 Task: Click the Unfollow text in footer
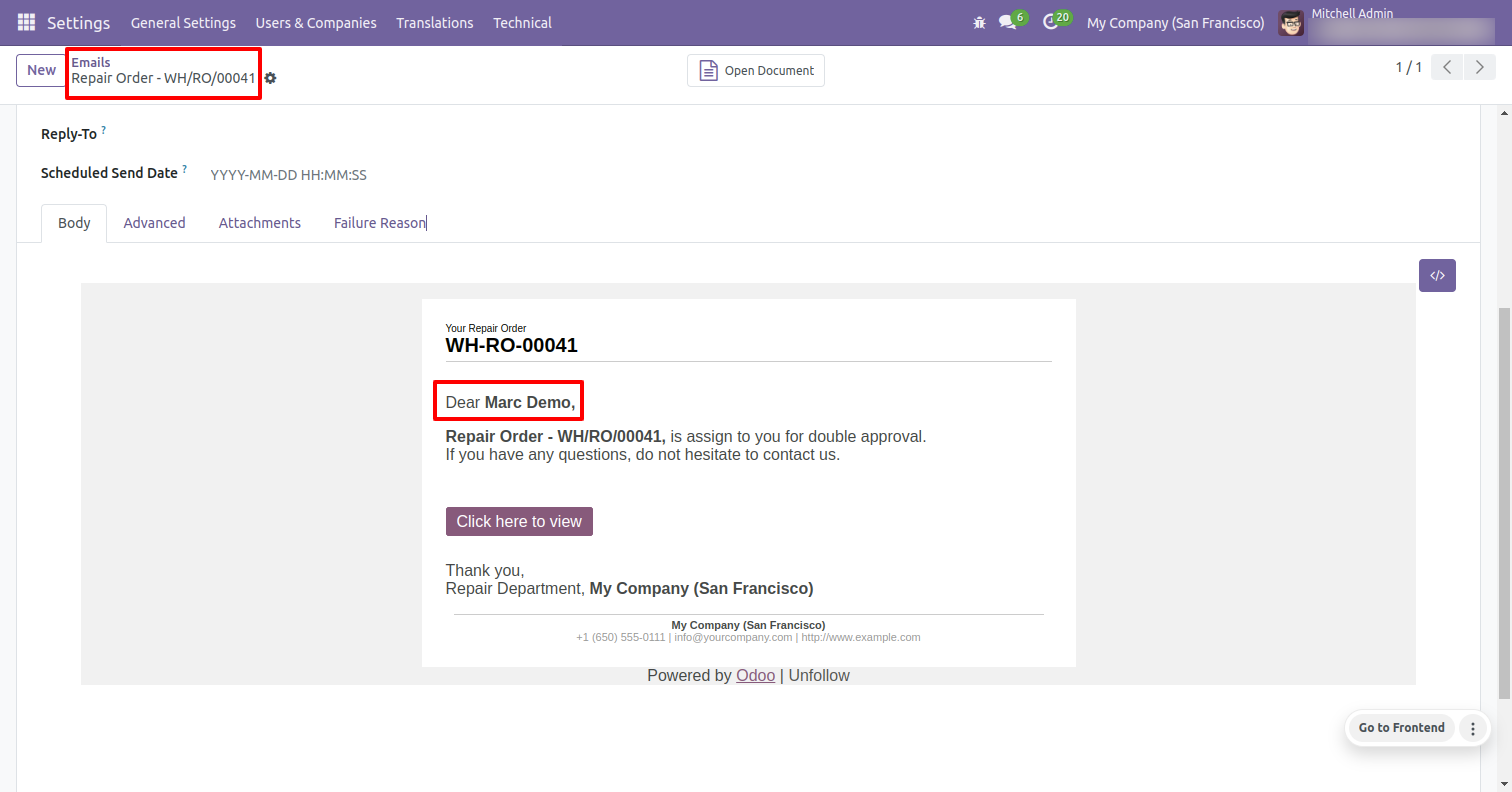tap(819, 676)
